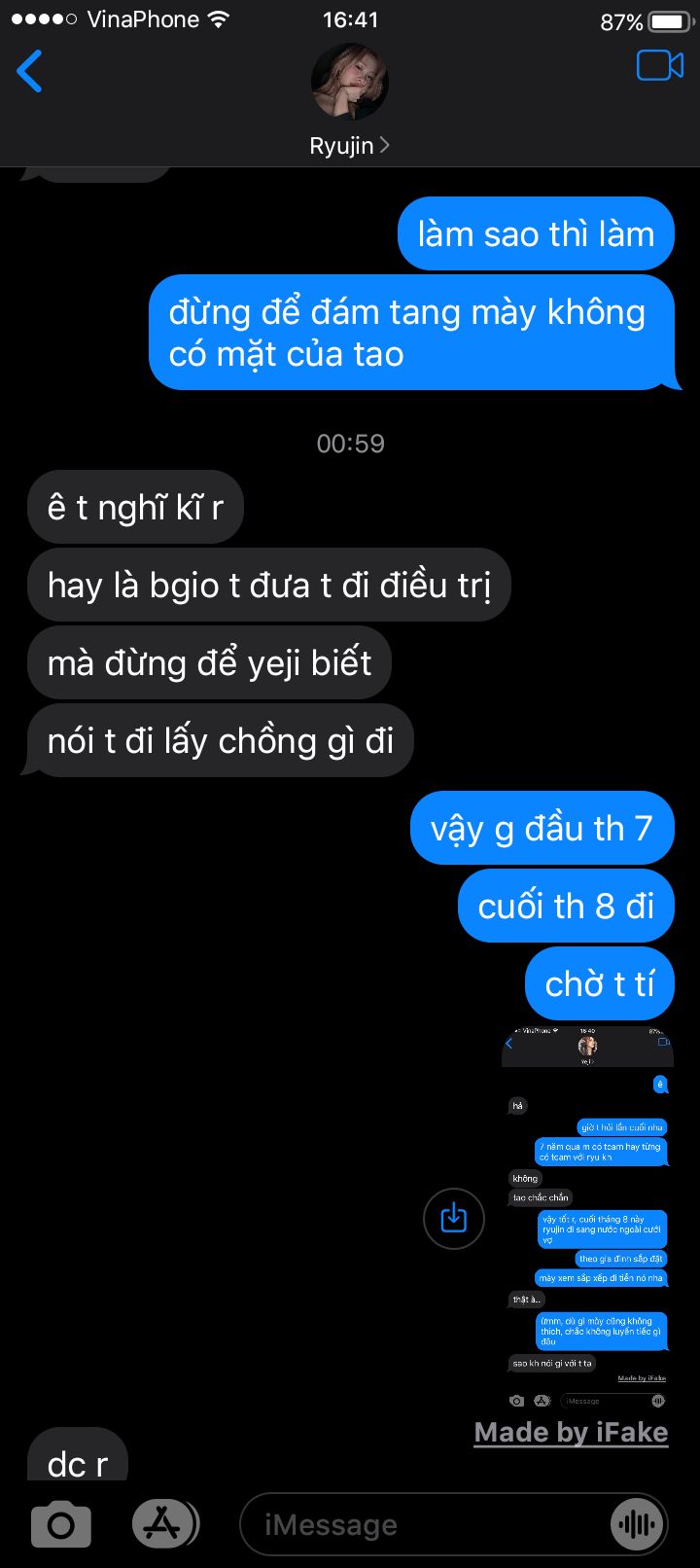
Task: Start a FaceTime video call
Action: (x=660, y=65)
